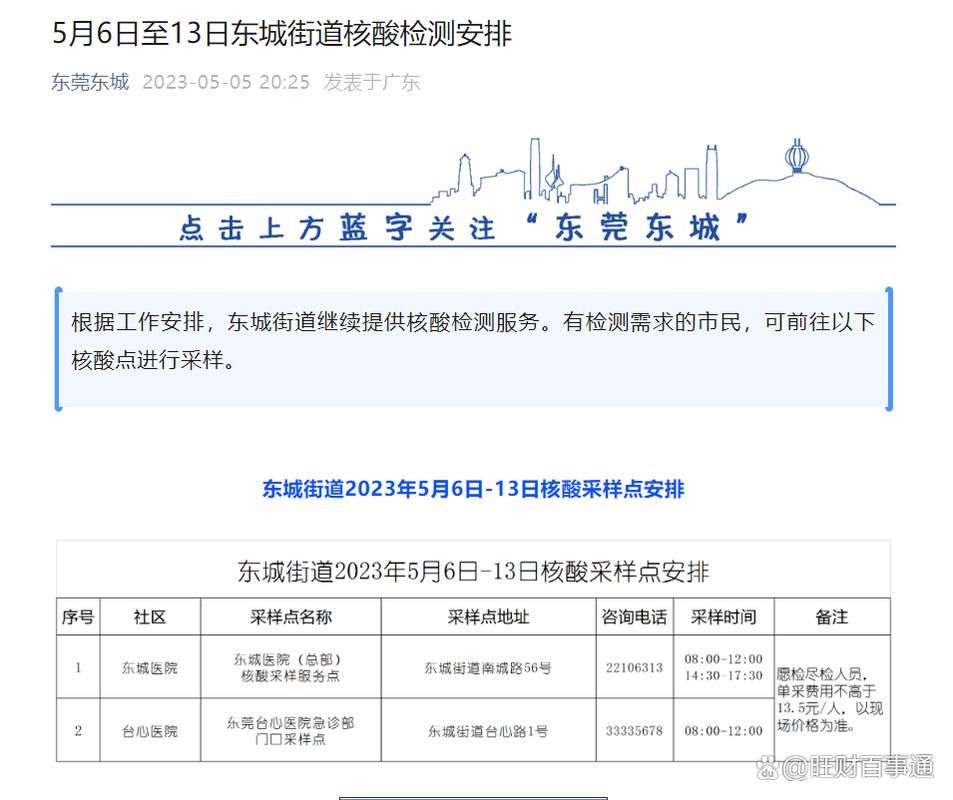Click the 社区 column header
Screen dimensions: 953x800
pos(150,617)
